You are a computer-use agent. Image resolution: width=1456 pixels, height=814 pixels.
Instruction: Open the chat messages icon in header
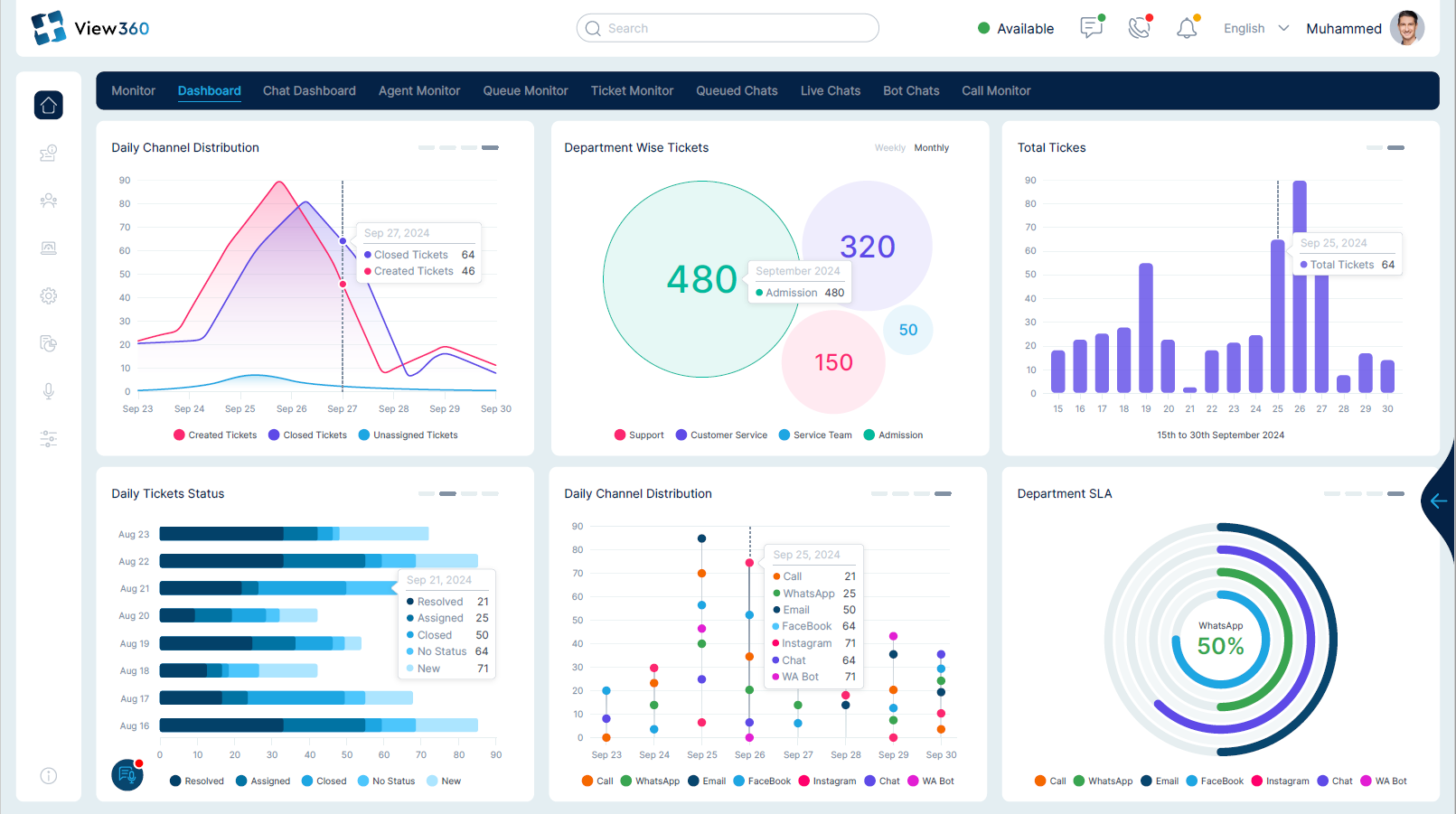(1092, 28)
